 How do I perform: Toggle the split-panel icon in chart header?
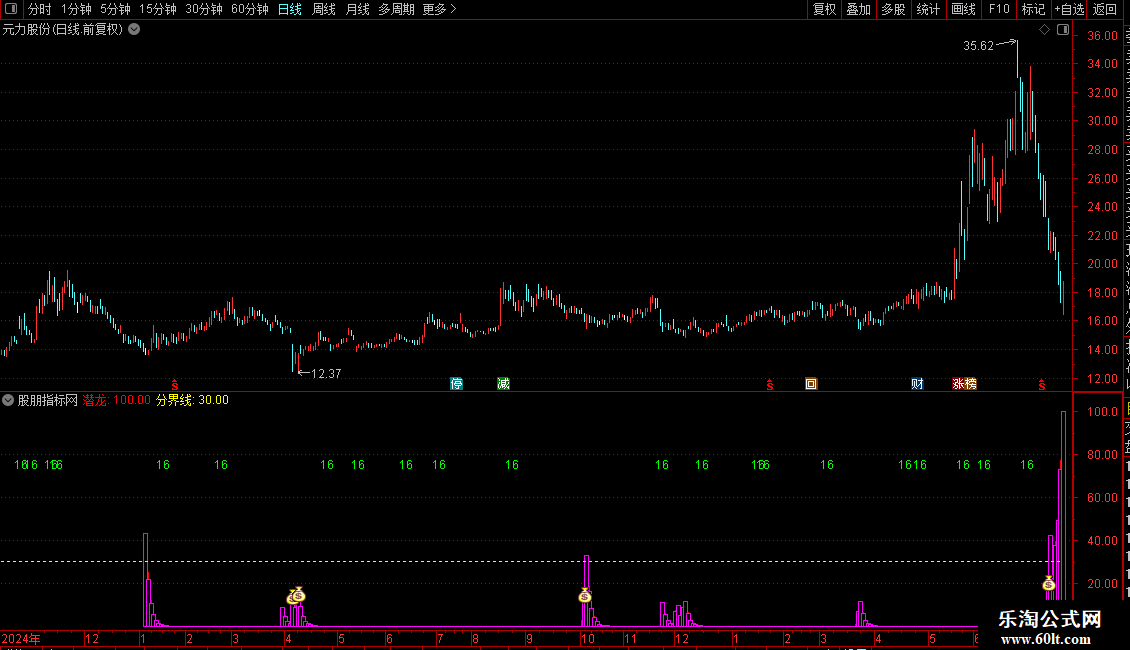(1063, 30)
